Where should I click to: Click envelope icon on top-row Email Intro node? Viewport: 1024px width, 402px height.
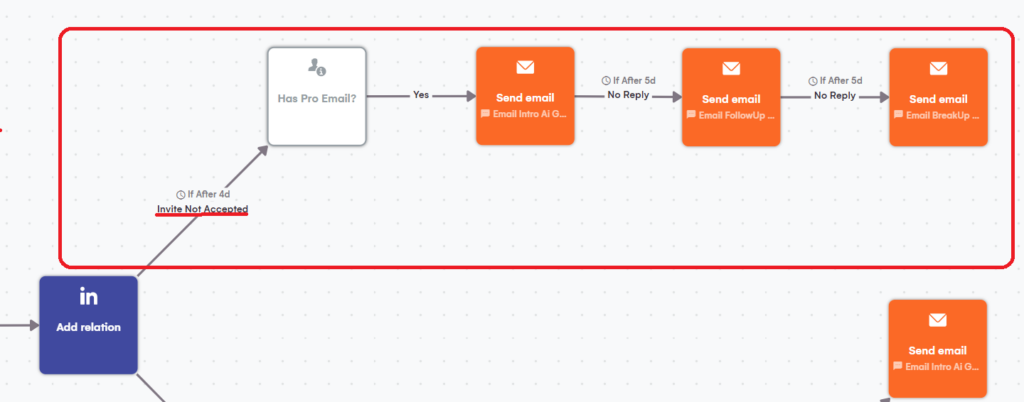click(525, 68)
